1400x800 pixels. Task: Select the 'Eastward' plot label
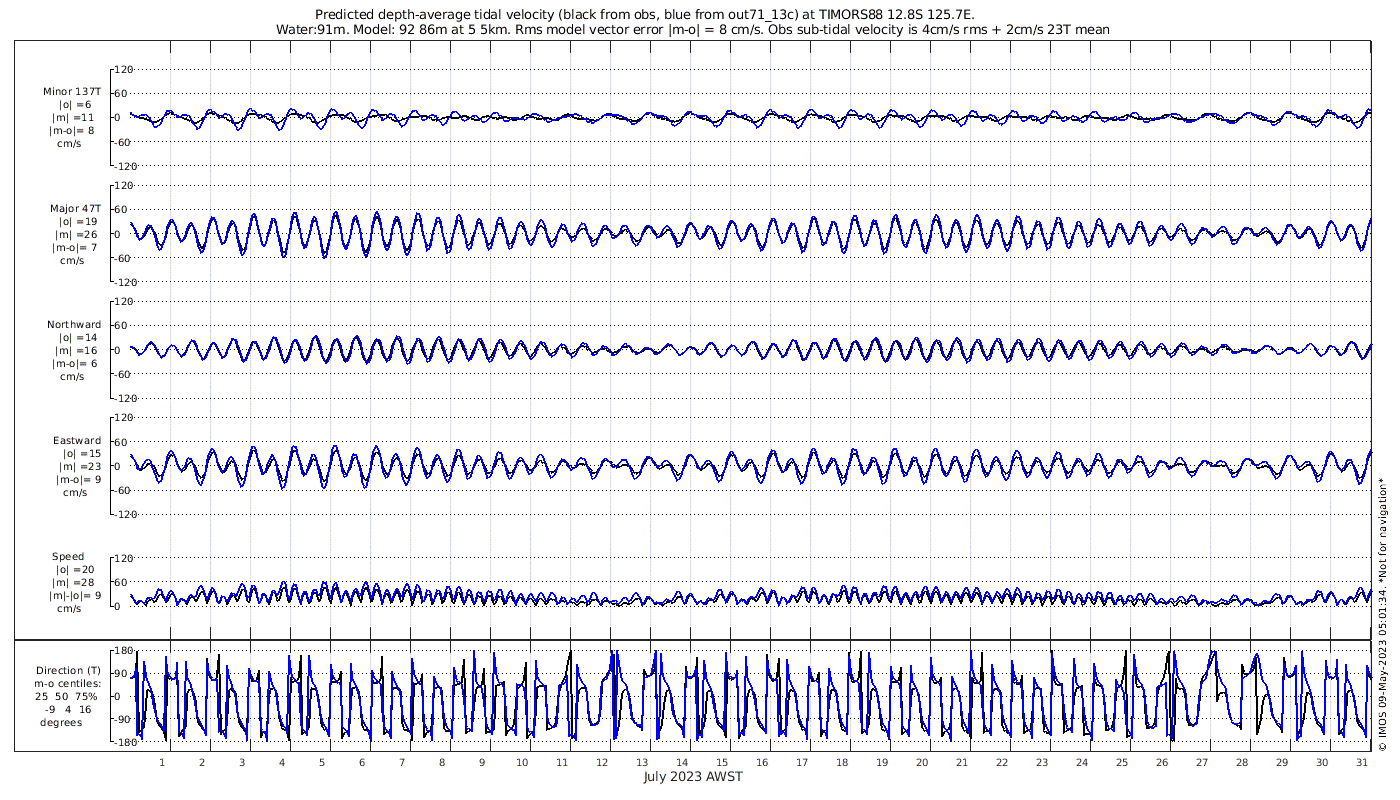[76, 441]
